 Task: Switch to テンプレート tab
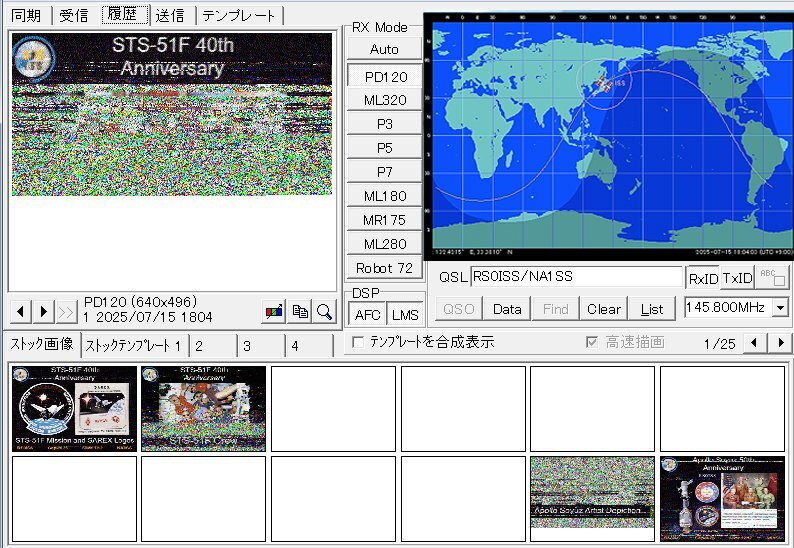tap(239, 15)
